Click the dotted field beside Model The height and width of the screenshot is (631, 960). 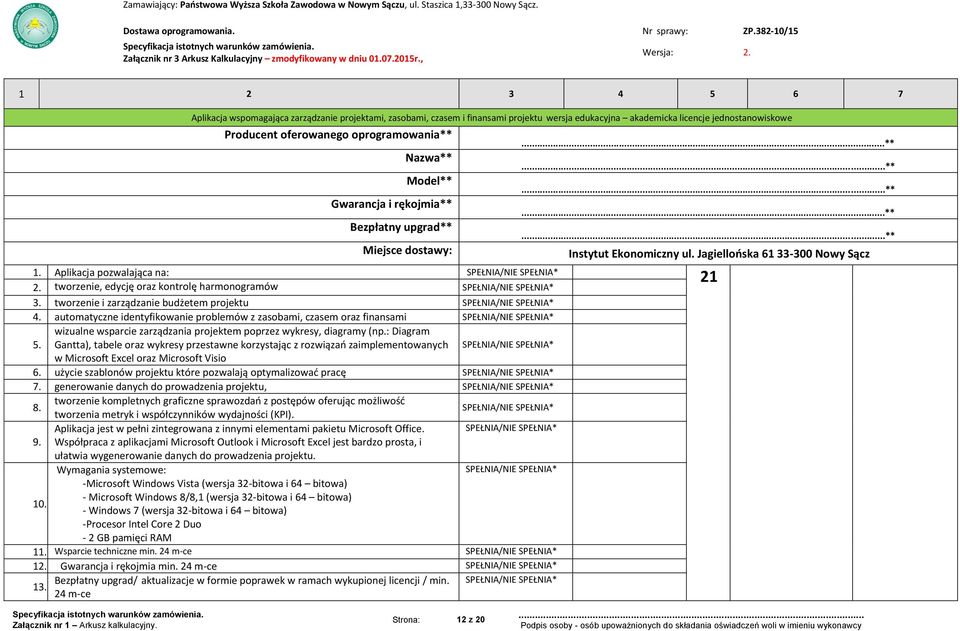coord(708,190)
